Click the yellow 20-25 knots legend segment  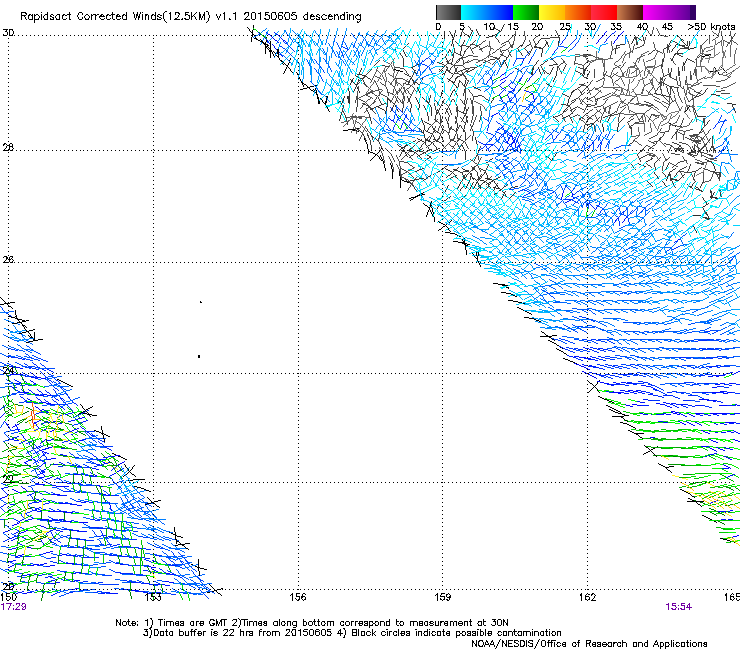(x=552, y=12)
